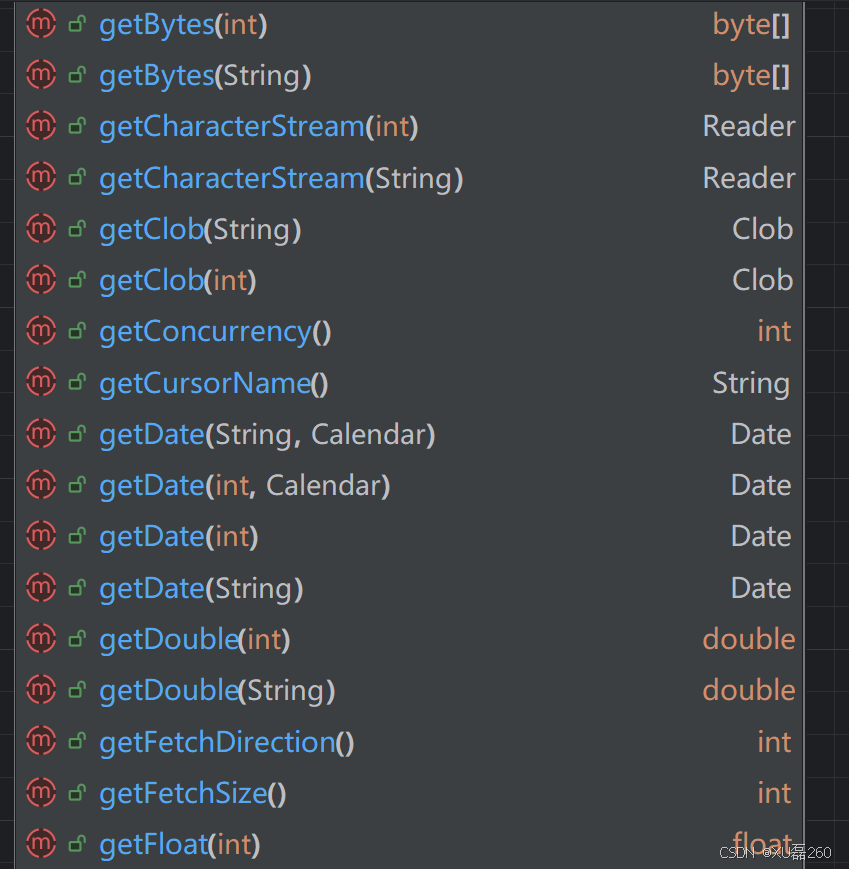Select the getConcurrency() method entry

pos(215,331)
